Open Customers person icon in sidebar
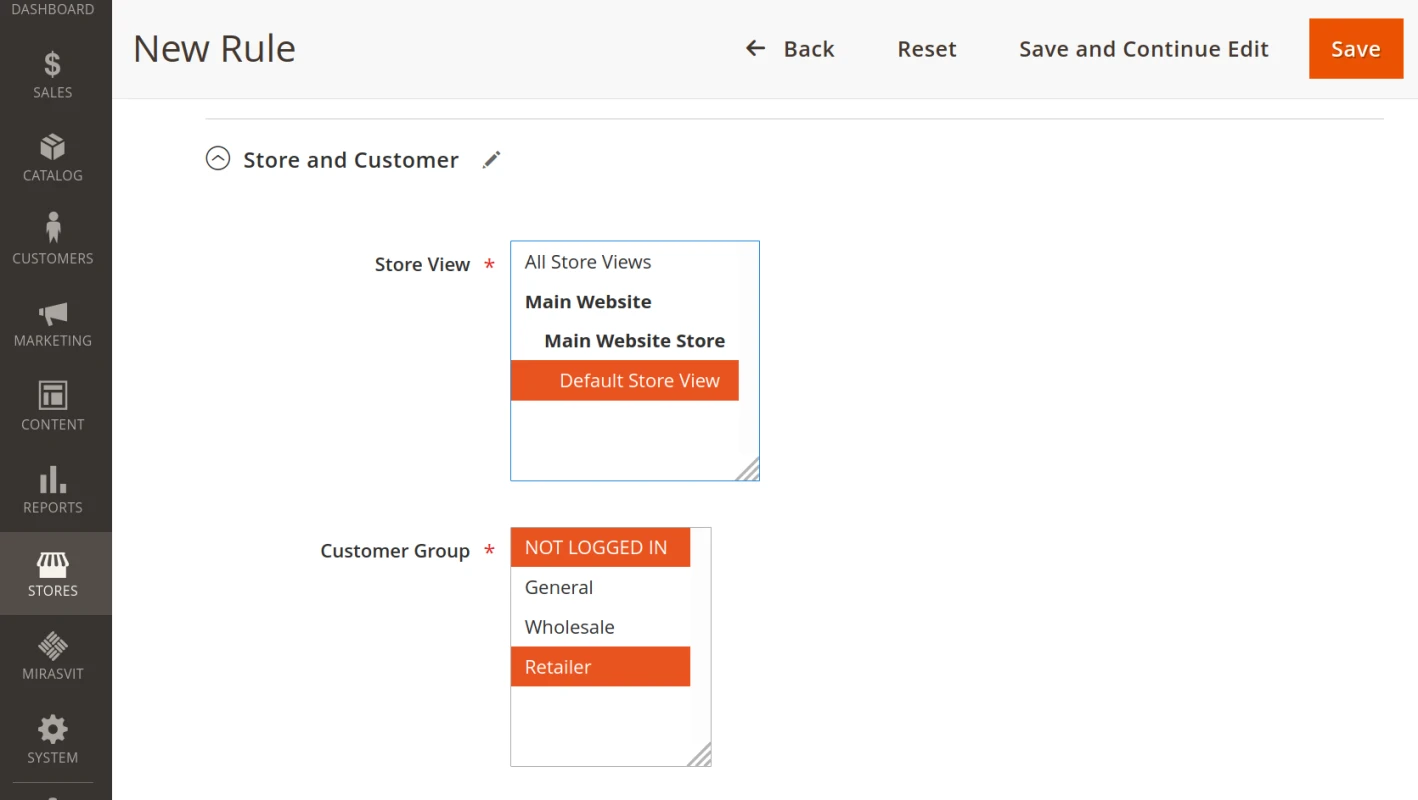The width and height of the screenshot is (1418, 800). tap(52, 228)
